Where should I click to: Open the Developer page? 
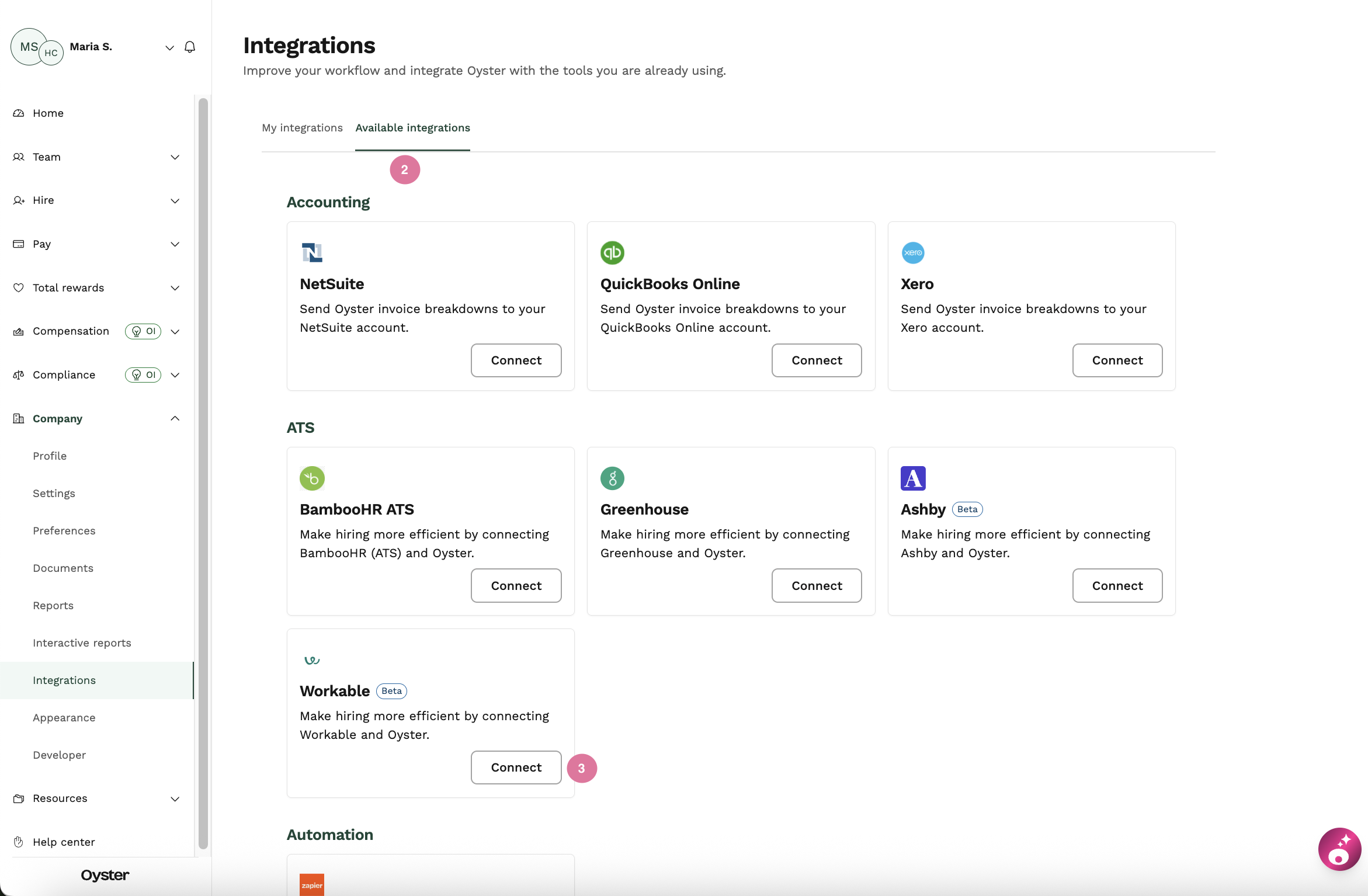[x=60, y=755]
